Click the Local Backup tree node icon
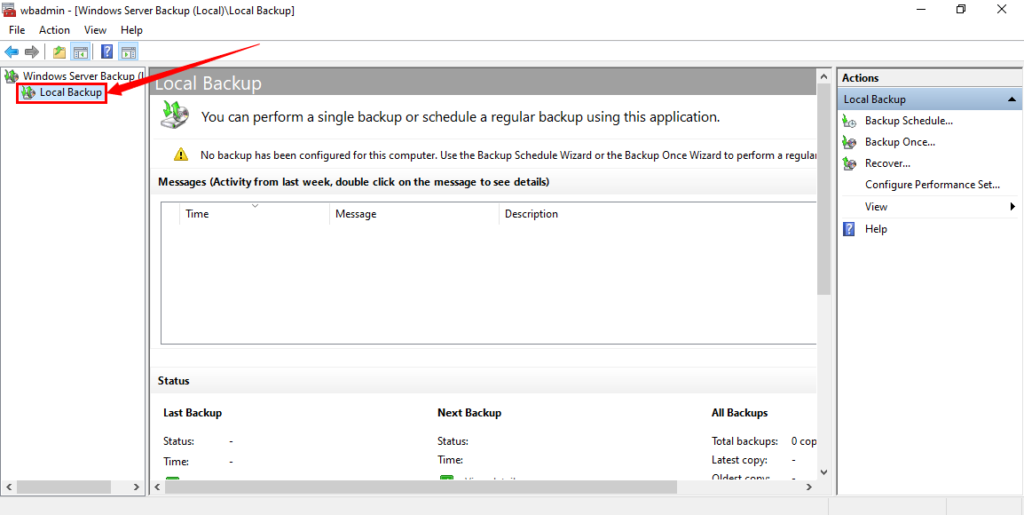Screen dimensions: 1024x515 click(x=28, y=93)
